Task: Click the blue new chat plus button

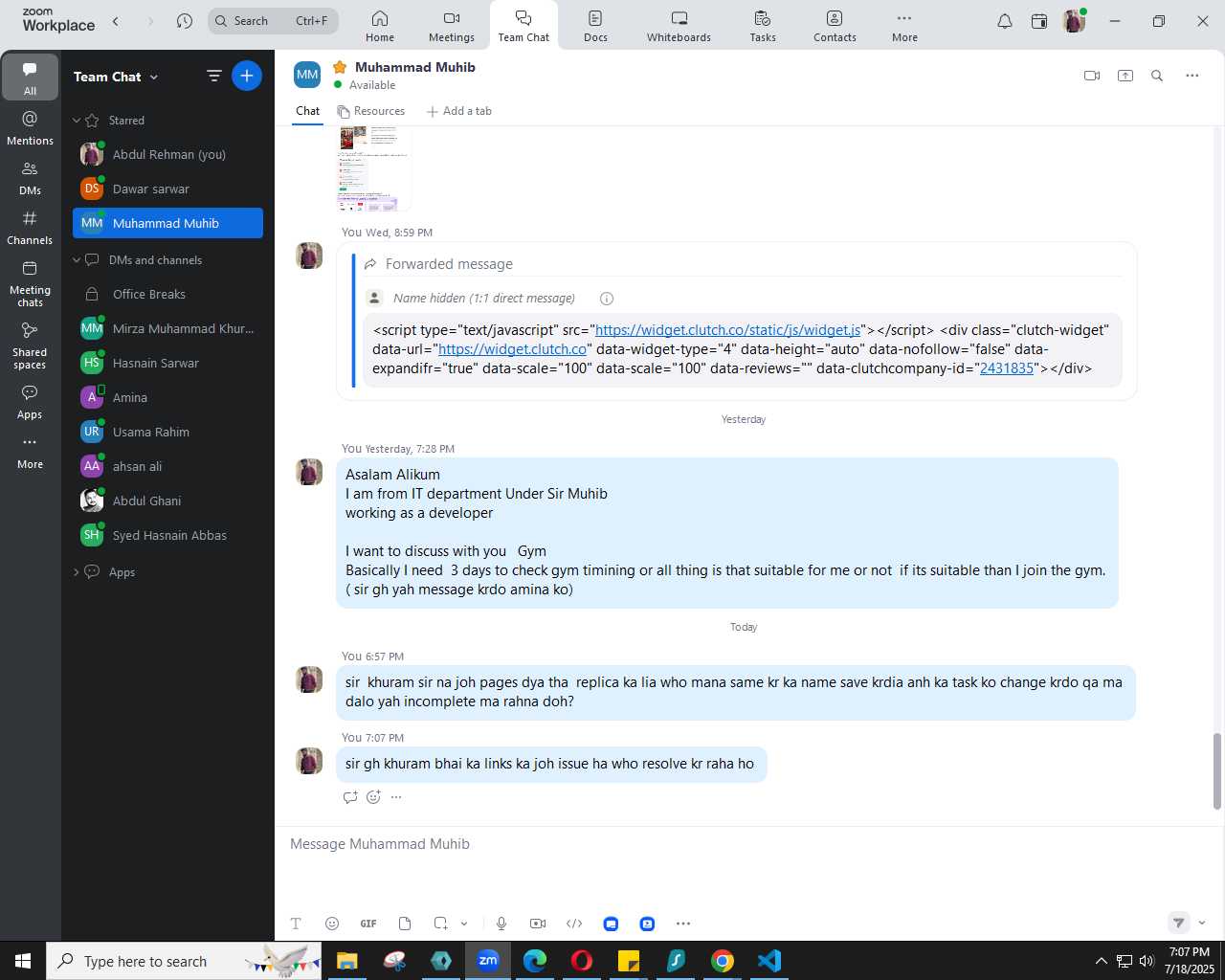Action: tap(247, 76)
